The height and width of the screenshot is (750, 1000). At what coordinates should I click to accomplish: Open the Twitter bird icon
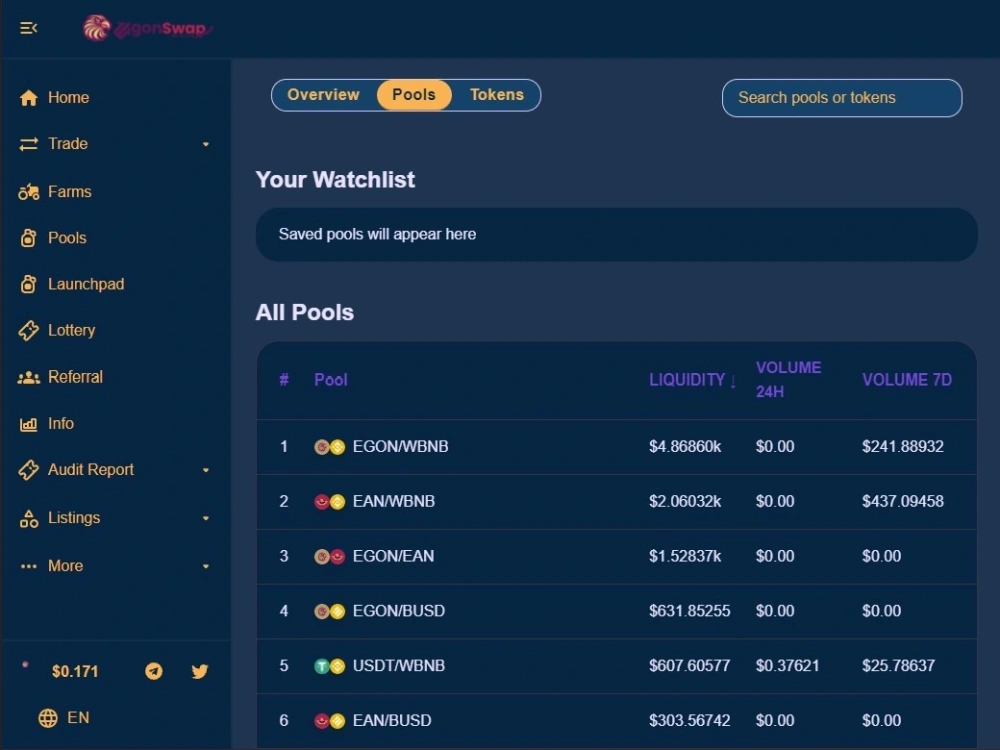200,671
